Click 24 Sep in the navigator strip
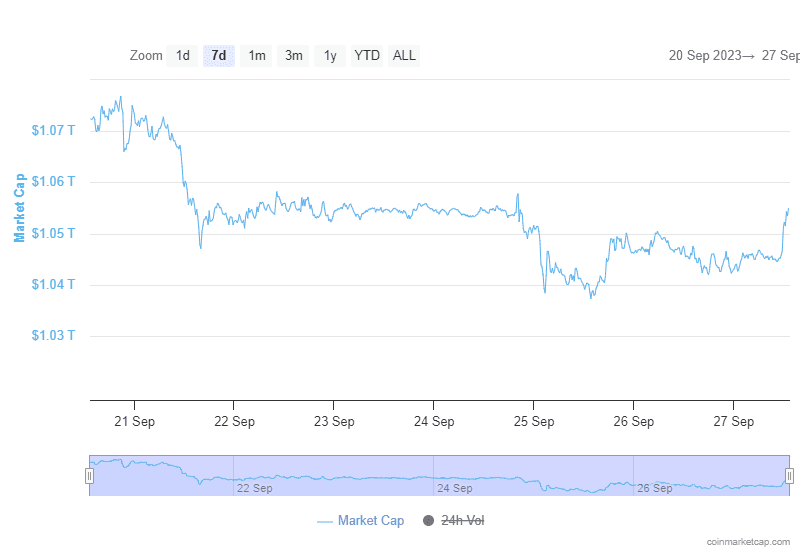Screen dimensions: 800x550 click(x=455, y=488)
